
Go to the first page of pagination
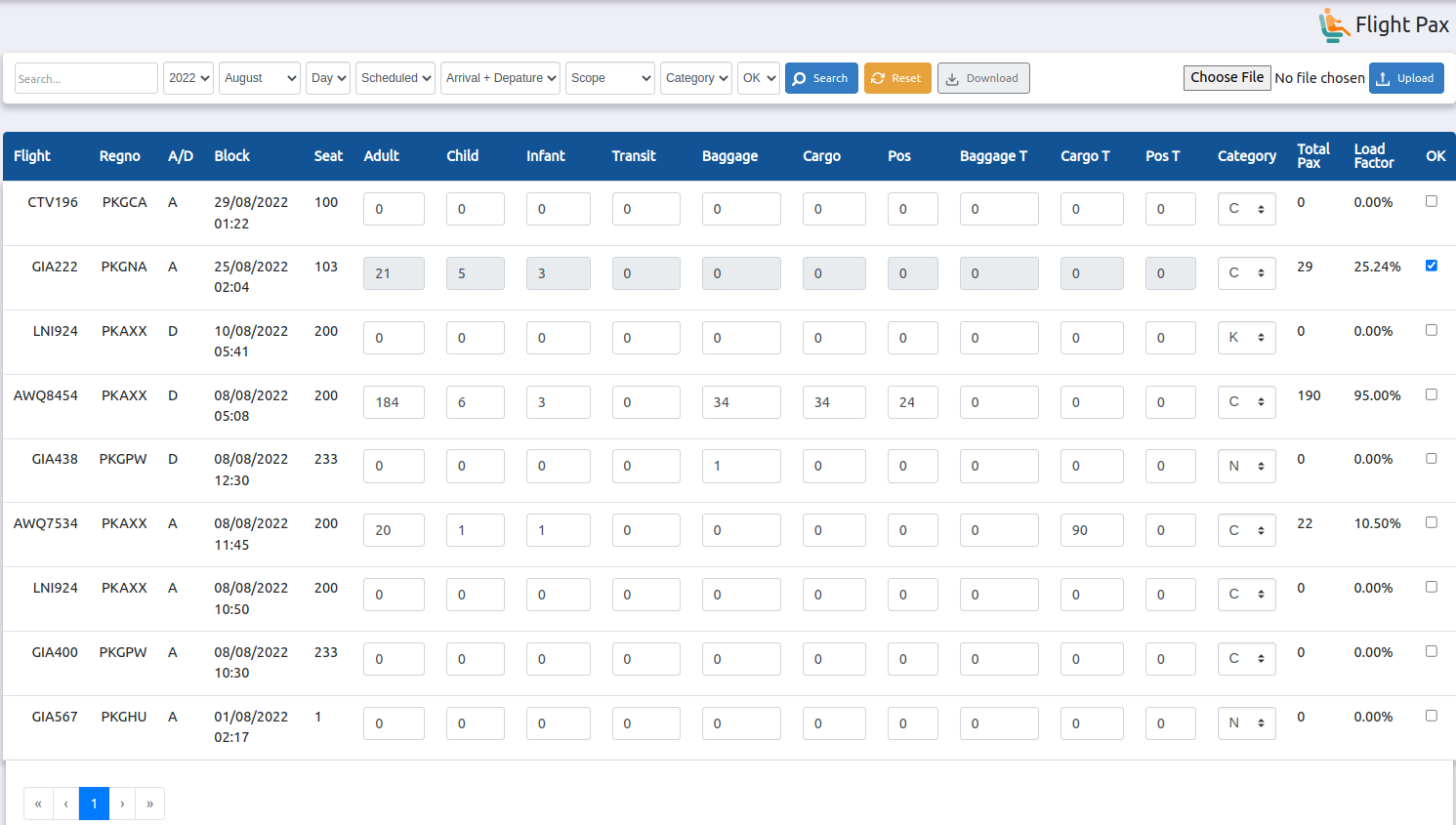38,804
